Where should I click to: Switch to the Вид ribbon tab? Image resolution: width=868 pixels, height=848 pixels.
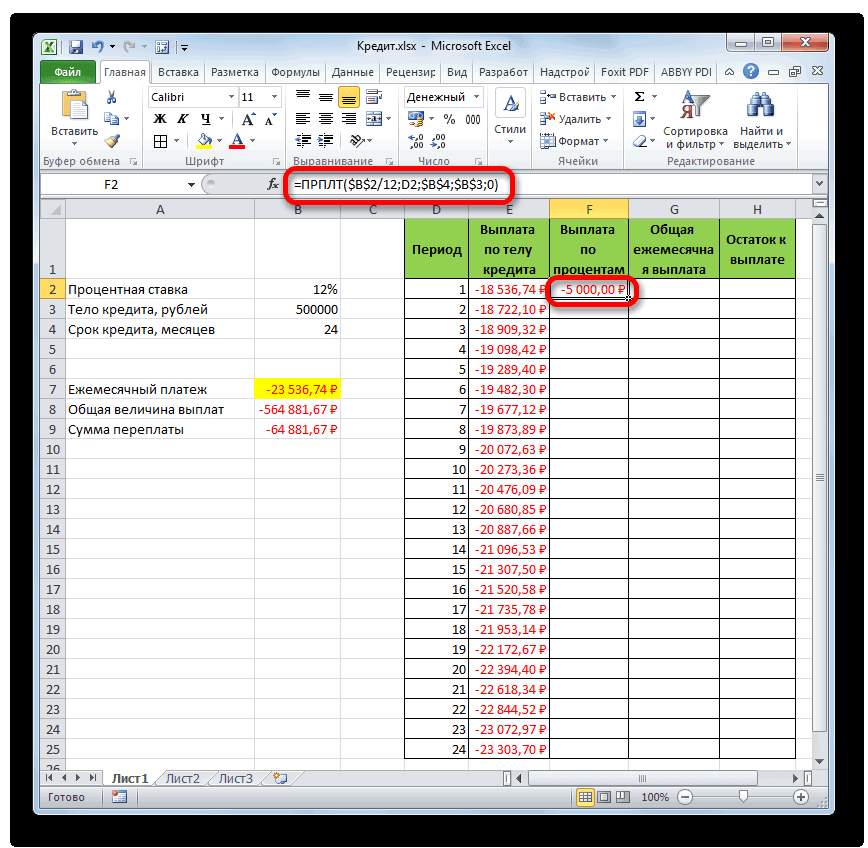pyautogui.click(x=457, y=72)
